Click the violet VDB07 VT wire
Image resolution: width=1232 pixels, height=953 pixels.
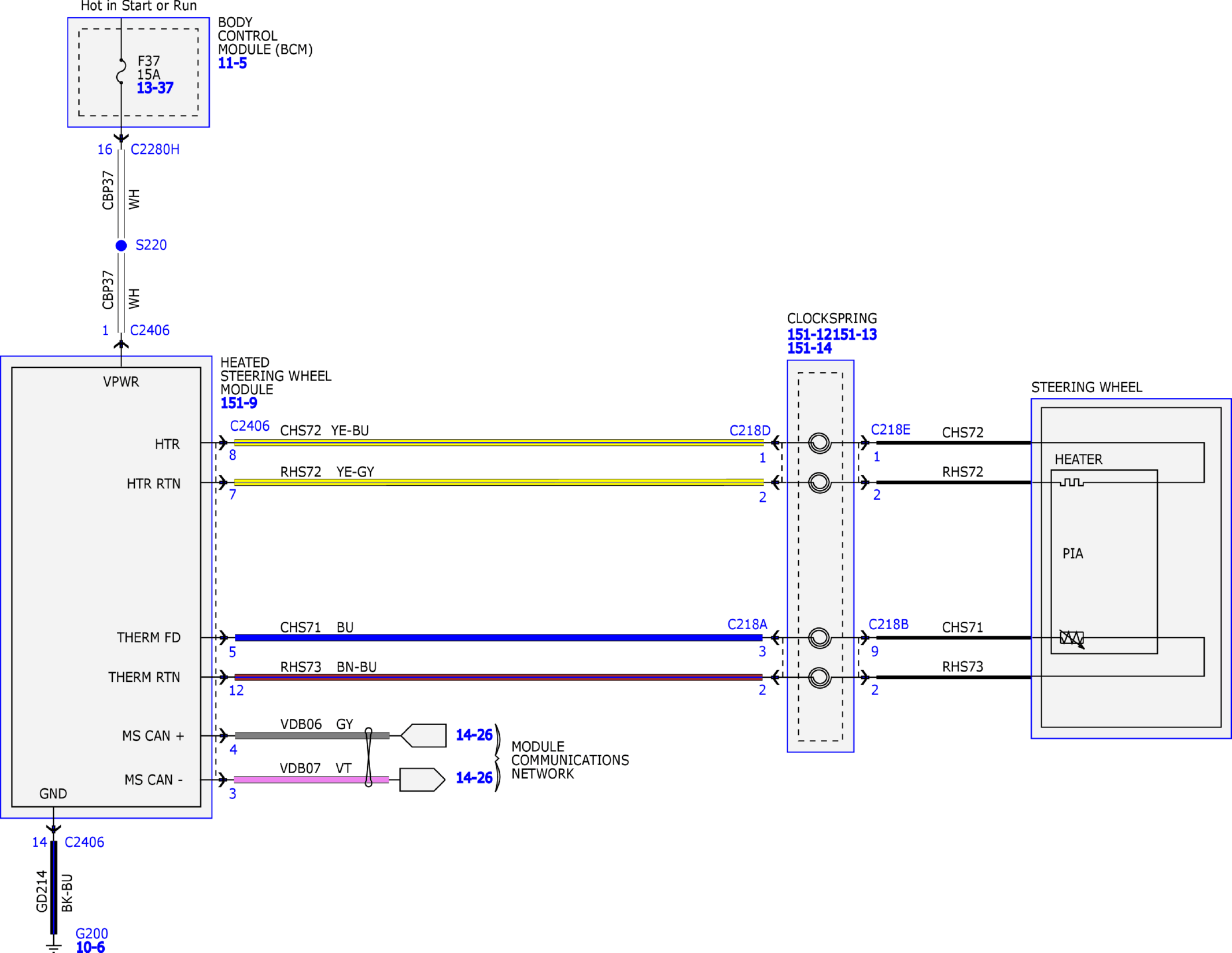311,780
